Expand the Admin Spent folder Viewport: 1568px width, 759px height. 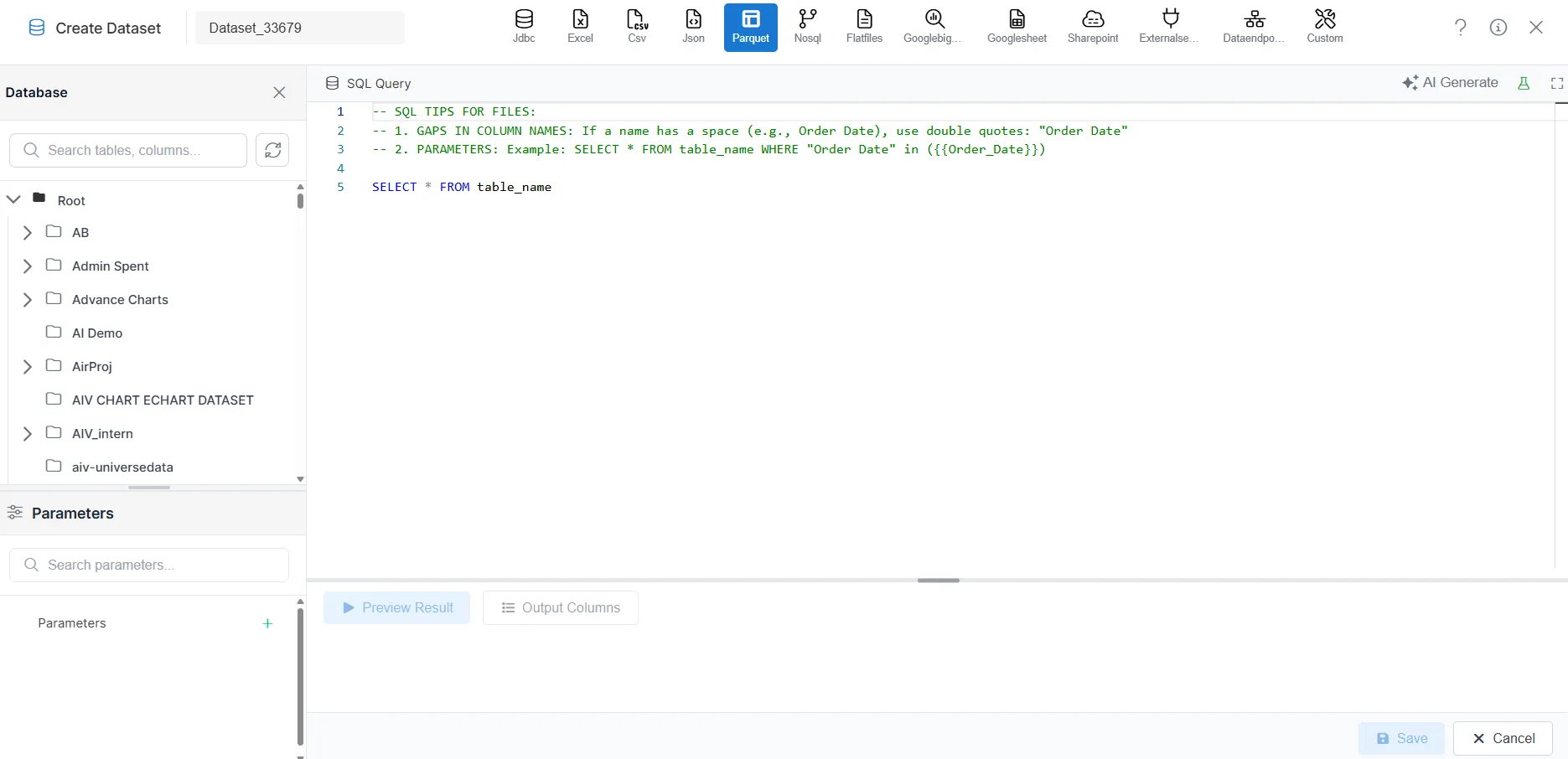tap(28, 266)
